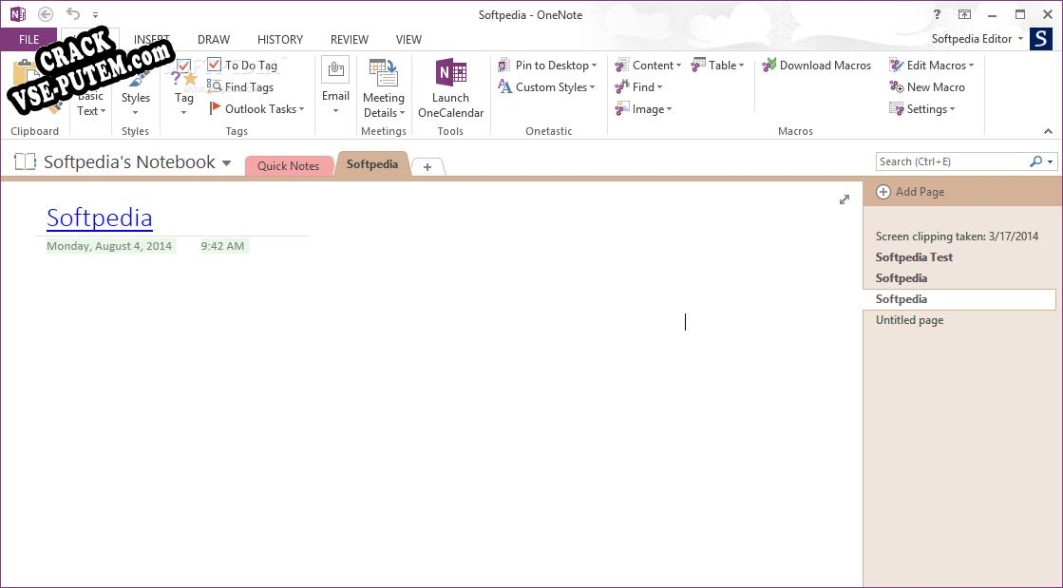Apply the To Do Tag
The image size is (1063, 588).
(x=243, y=65)
